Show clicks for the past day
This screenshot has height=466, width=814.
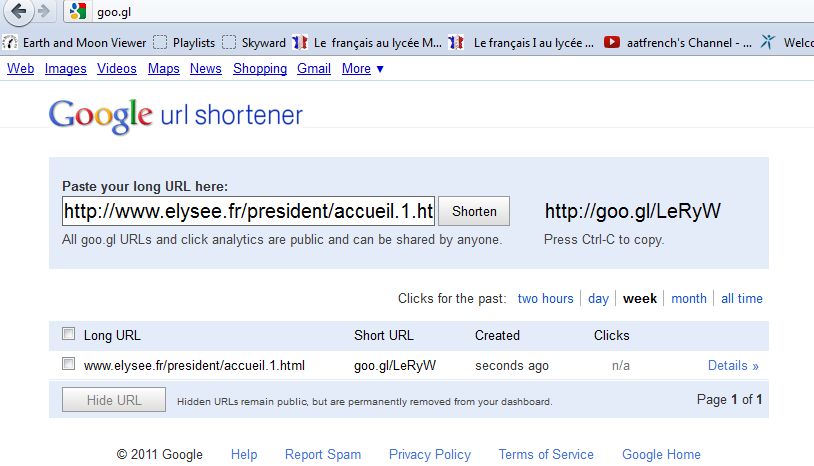[x=598, y=299]
